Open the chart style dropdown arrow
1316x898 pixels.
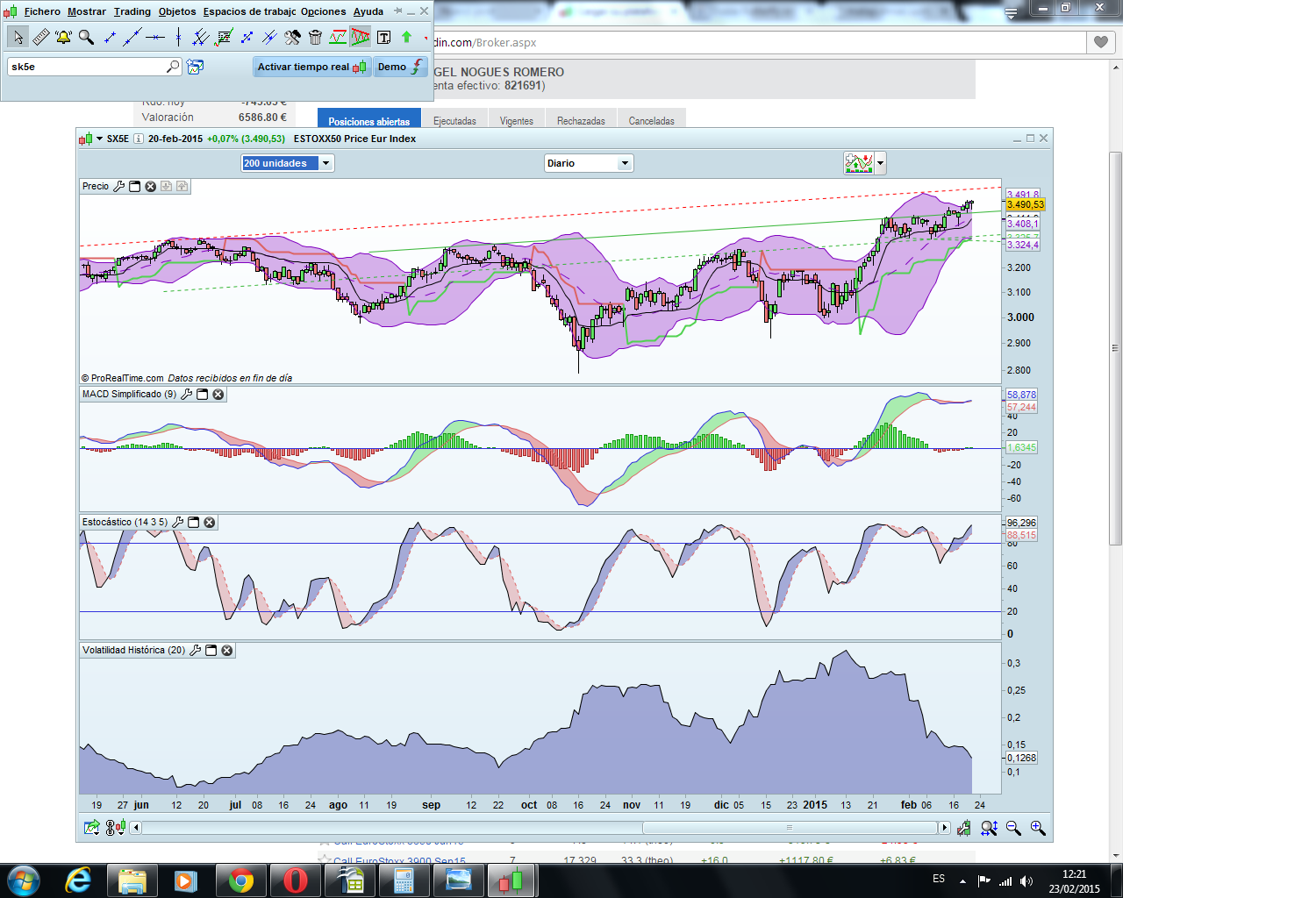pos(880,163)
